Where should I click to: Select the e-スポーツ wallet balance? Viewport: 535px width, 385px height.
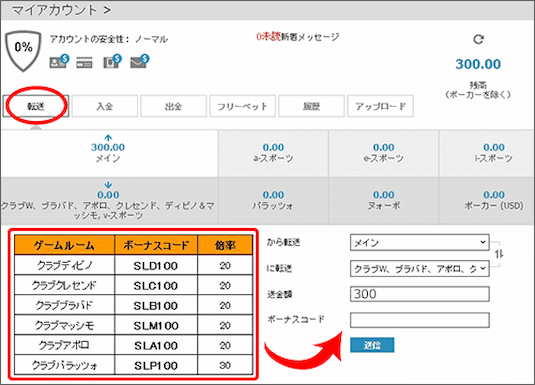click(x=384, y=153)
